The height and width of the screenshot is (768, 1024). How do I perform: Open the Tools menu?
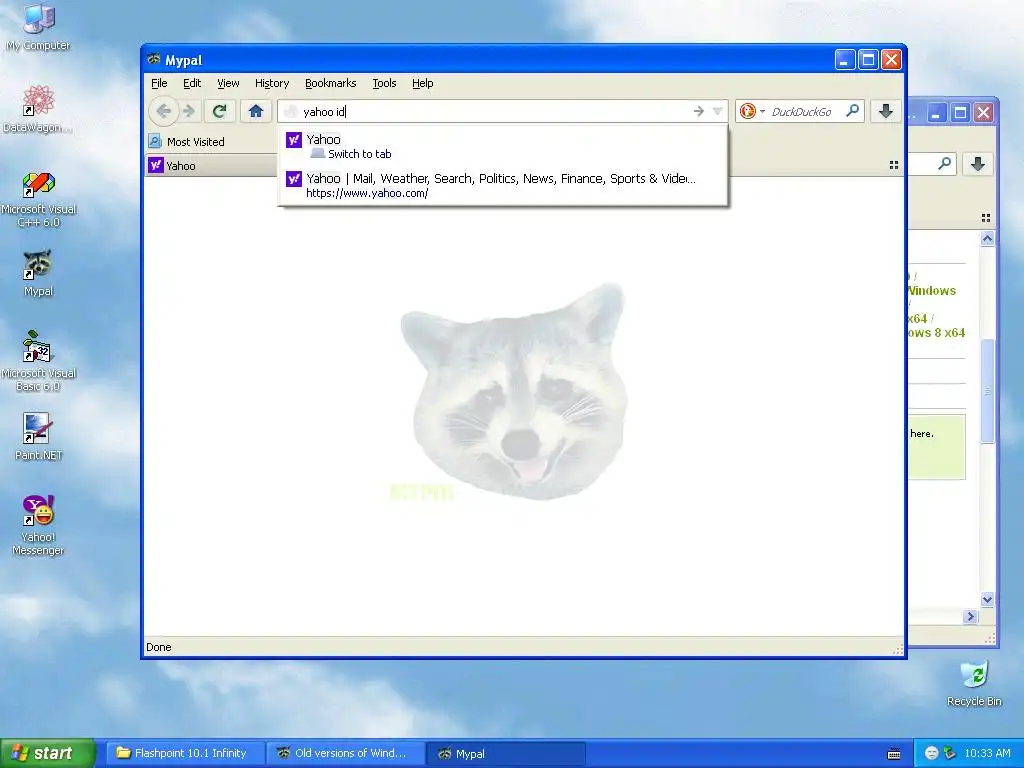(x=384, y=83)
